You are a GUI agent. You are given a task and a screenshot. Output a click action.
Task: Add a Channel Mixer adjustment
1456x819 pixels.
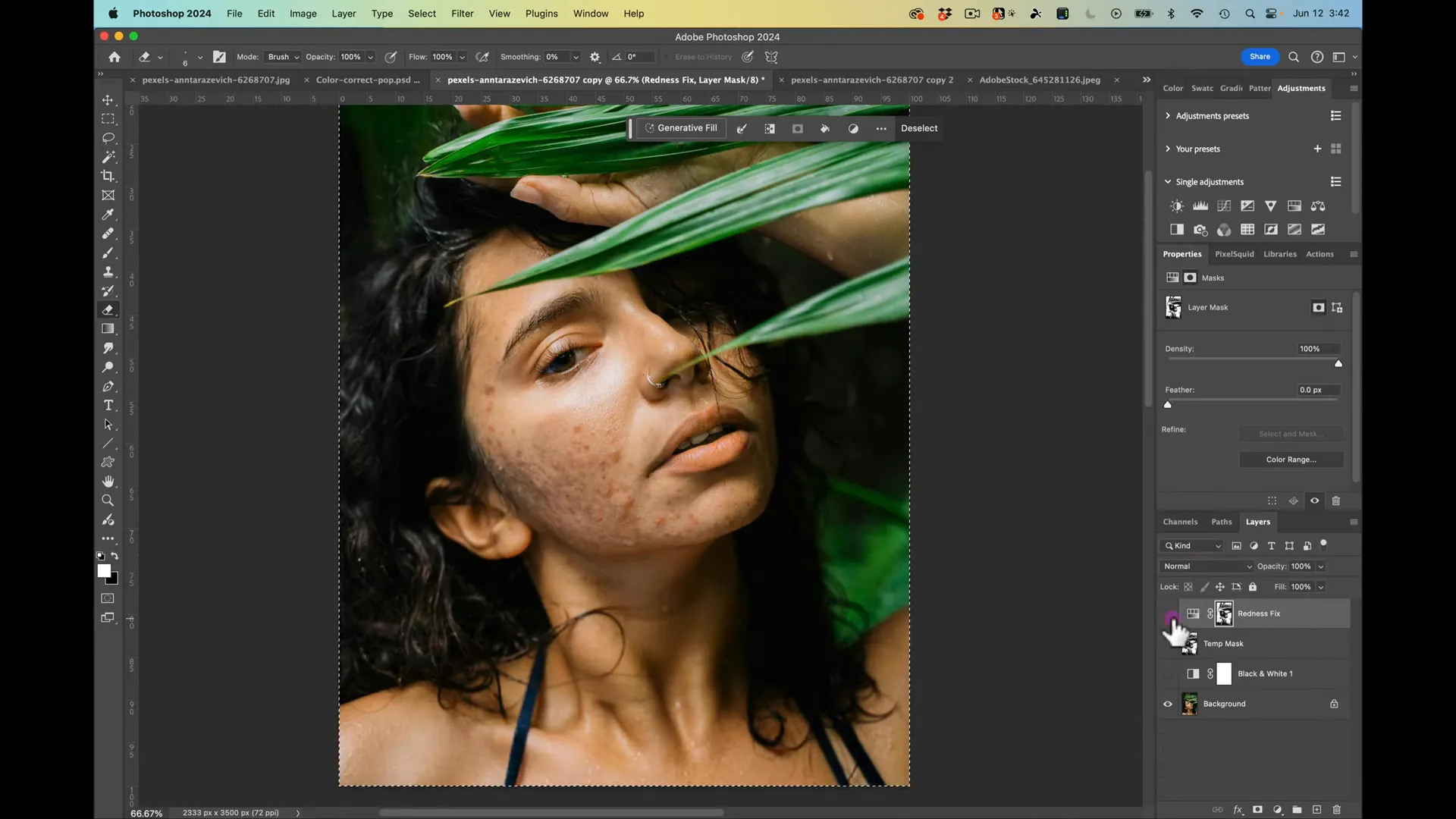click(x=1224, y=229)
